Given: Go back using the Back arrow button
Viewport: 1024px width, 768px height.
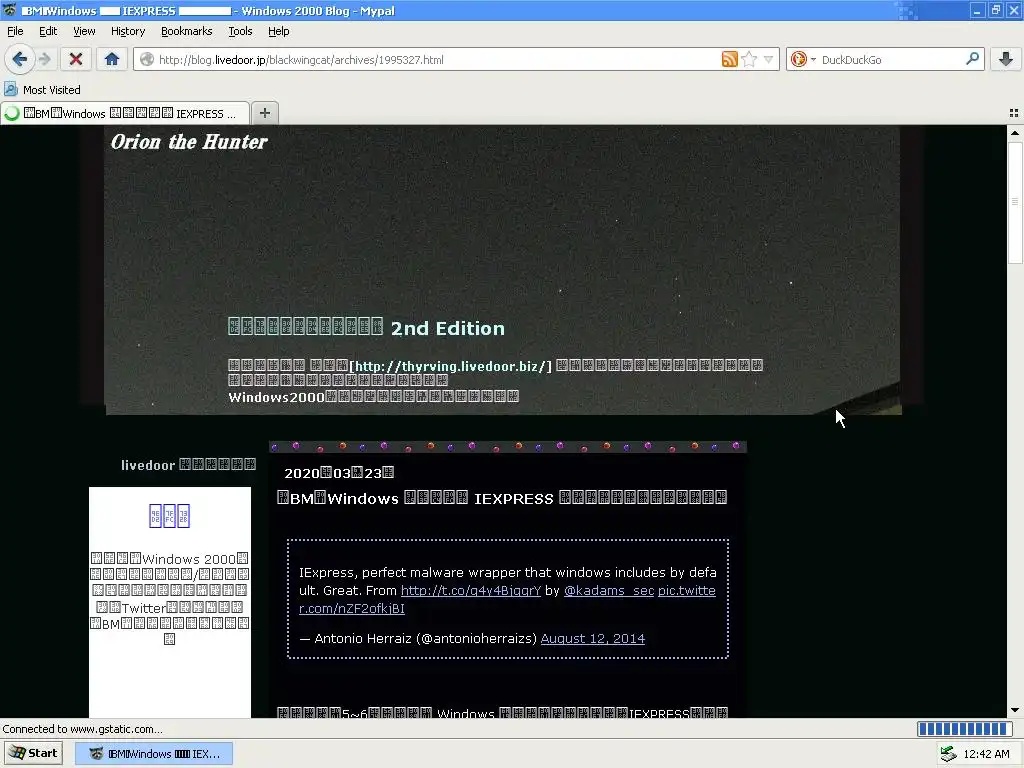Looking at the screenshot, I should tap(20, 59).
